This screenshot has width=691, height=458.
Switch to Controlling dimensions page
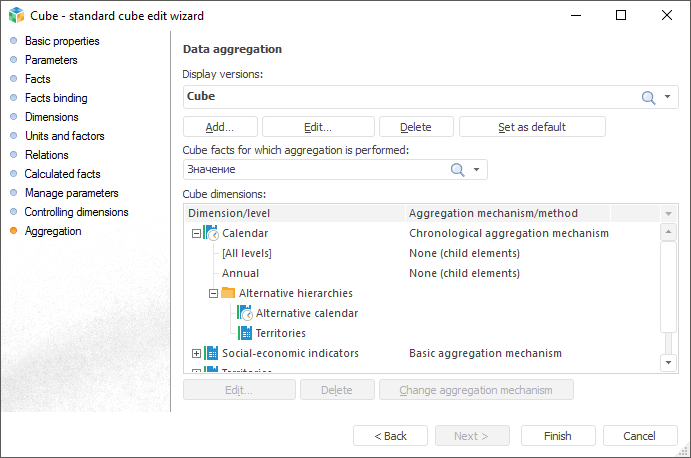pos(76,212)
